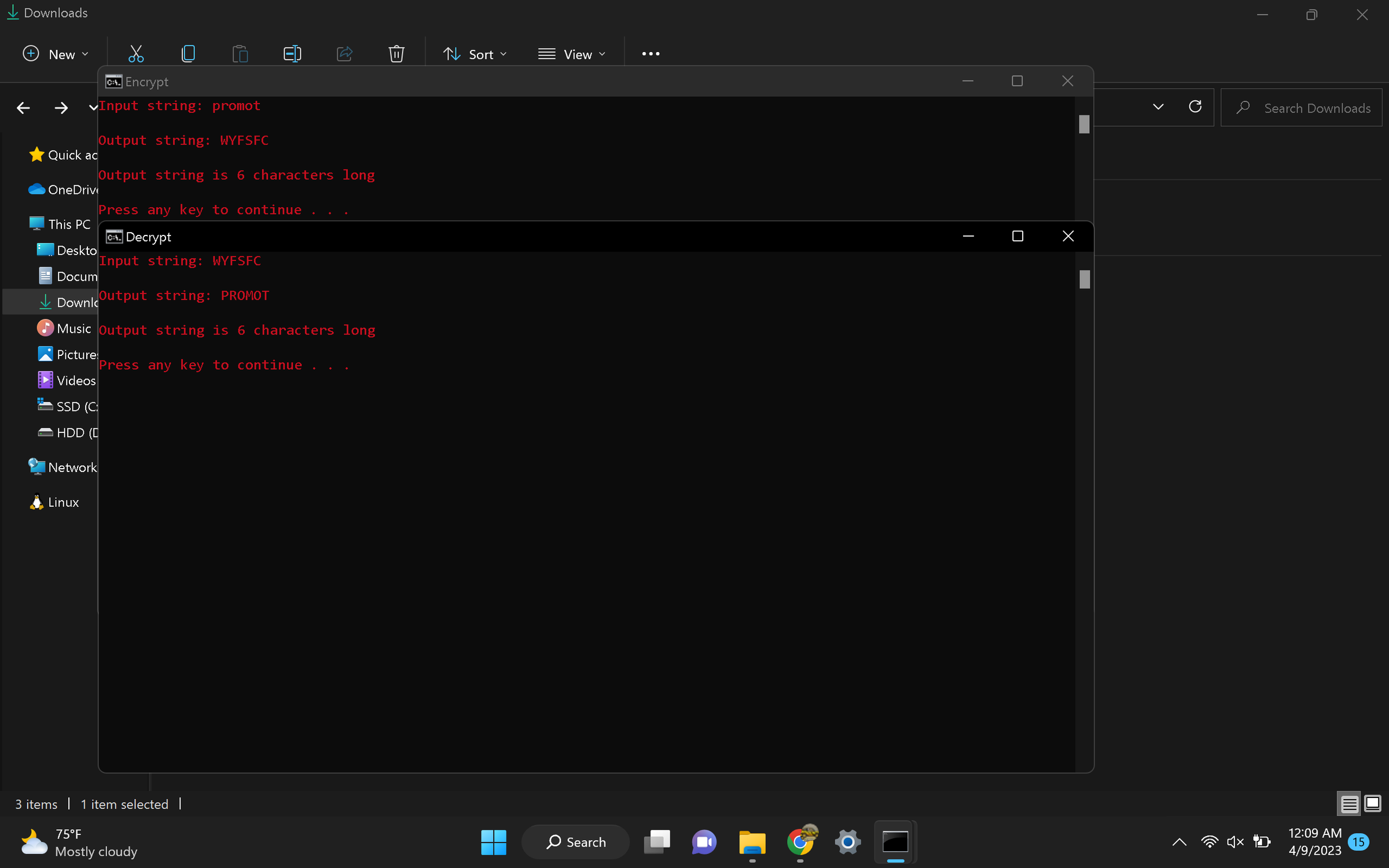1389x868 pixels.
Task: Click the forward navigation button
Action: (61, 108)
